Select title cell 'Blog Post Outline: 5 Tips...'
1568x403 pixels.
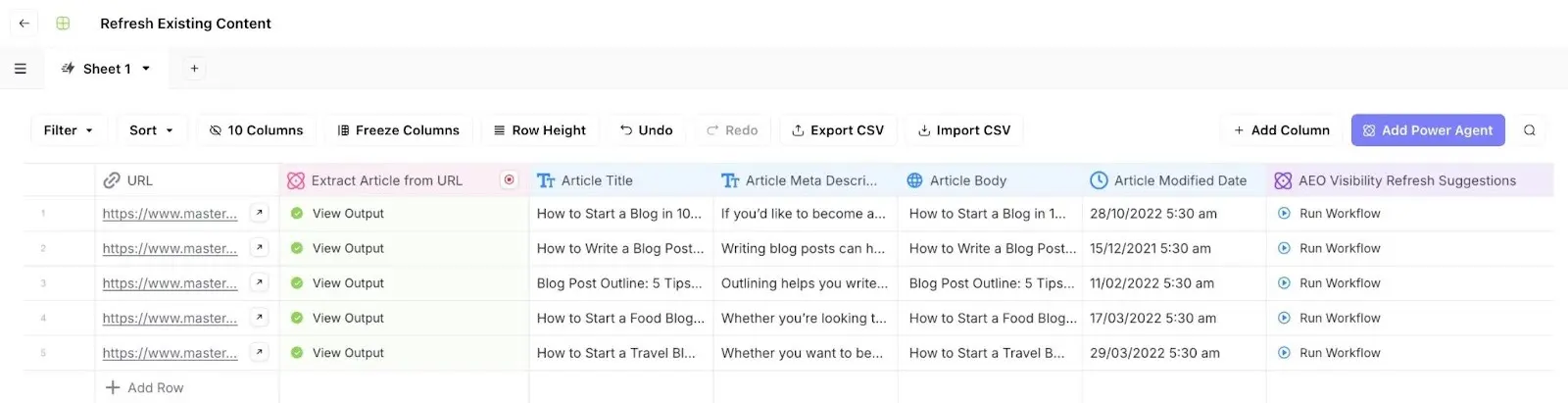point(621,283)
